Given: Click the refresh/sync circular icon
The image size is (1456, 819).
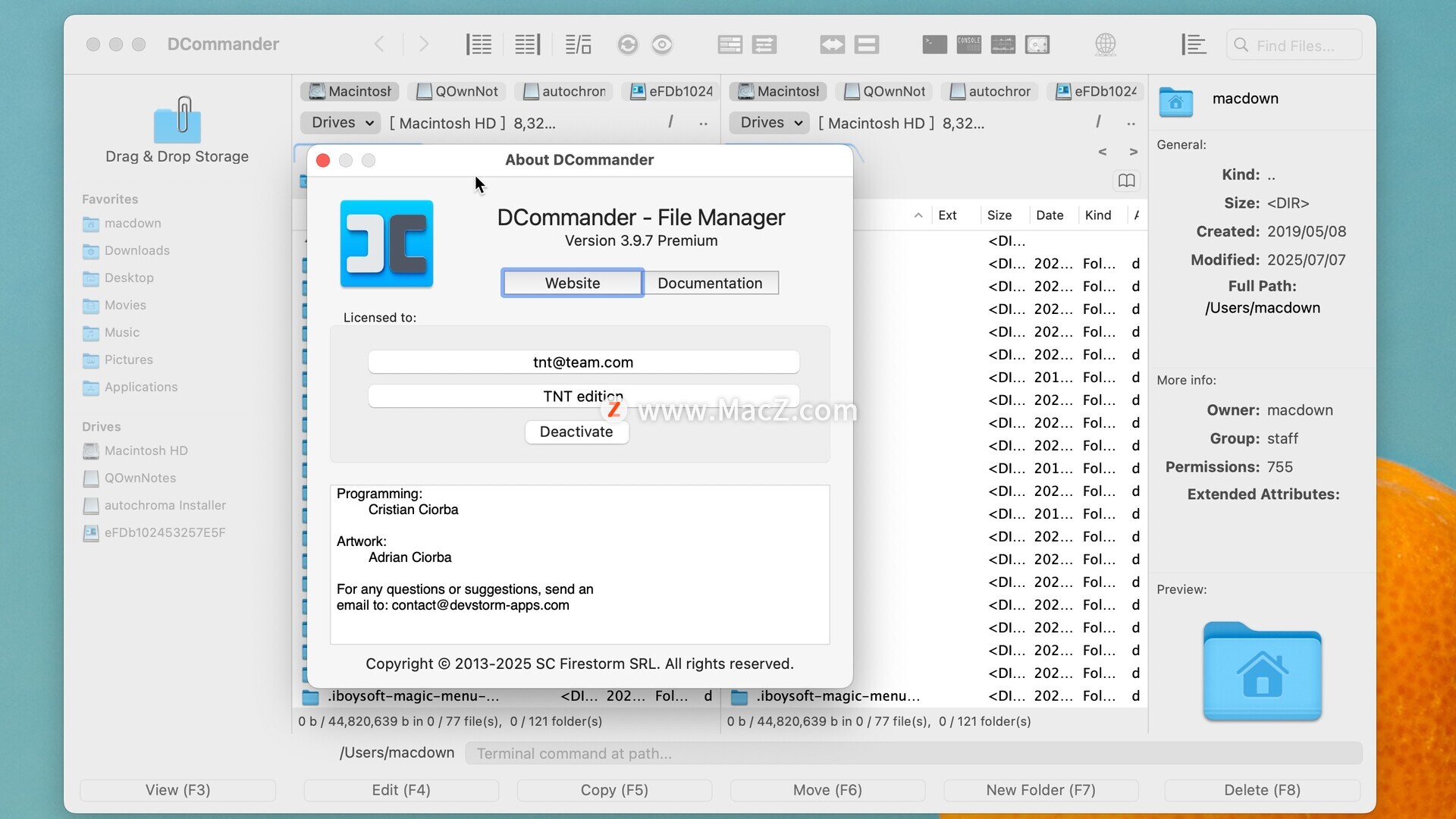Looking at the screenshot, I should (627, 45).
